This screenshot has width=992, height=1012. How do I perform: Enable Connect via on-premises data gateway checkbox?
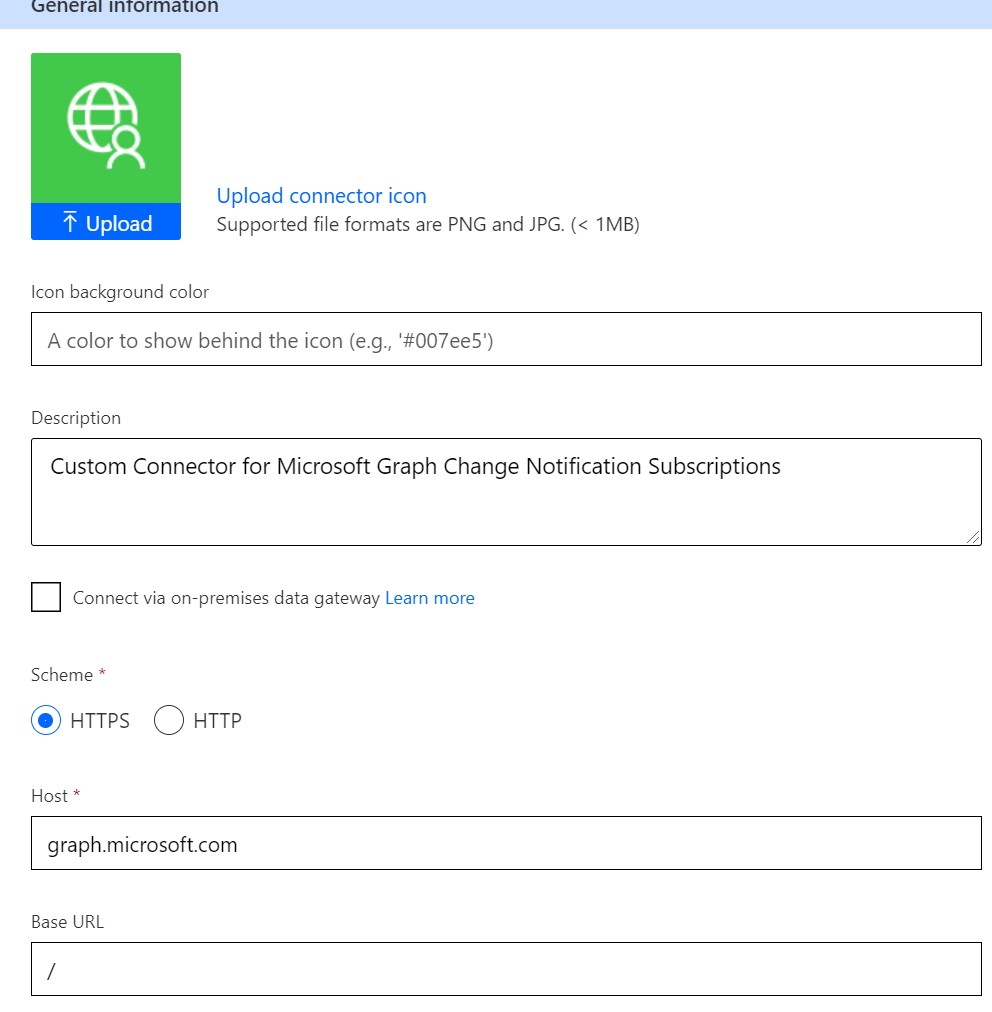point(46,597)
